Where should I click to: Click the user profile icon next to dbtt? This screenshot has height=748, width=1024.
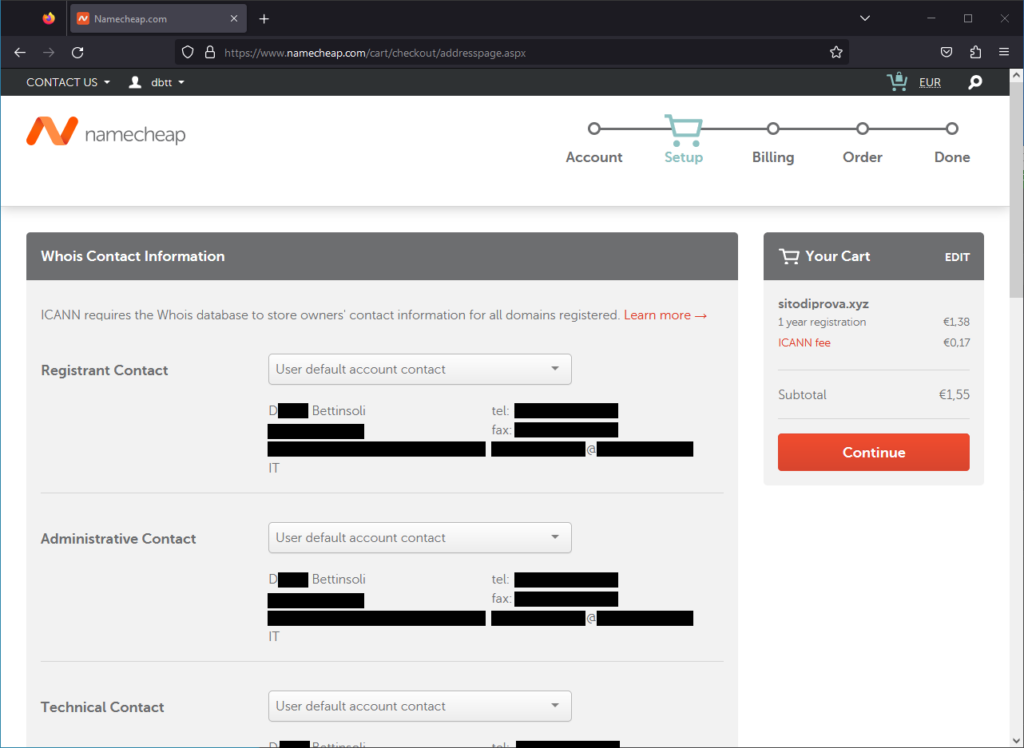[135, 82]
